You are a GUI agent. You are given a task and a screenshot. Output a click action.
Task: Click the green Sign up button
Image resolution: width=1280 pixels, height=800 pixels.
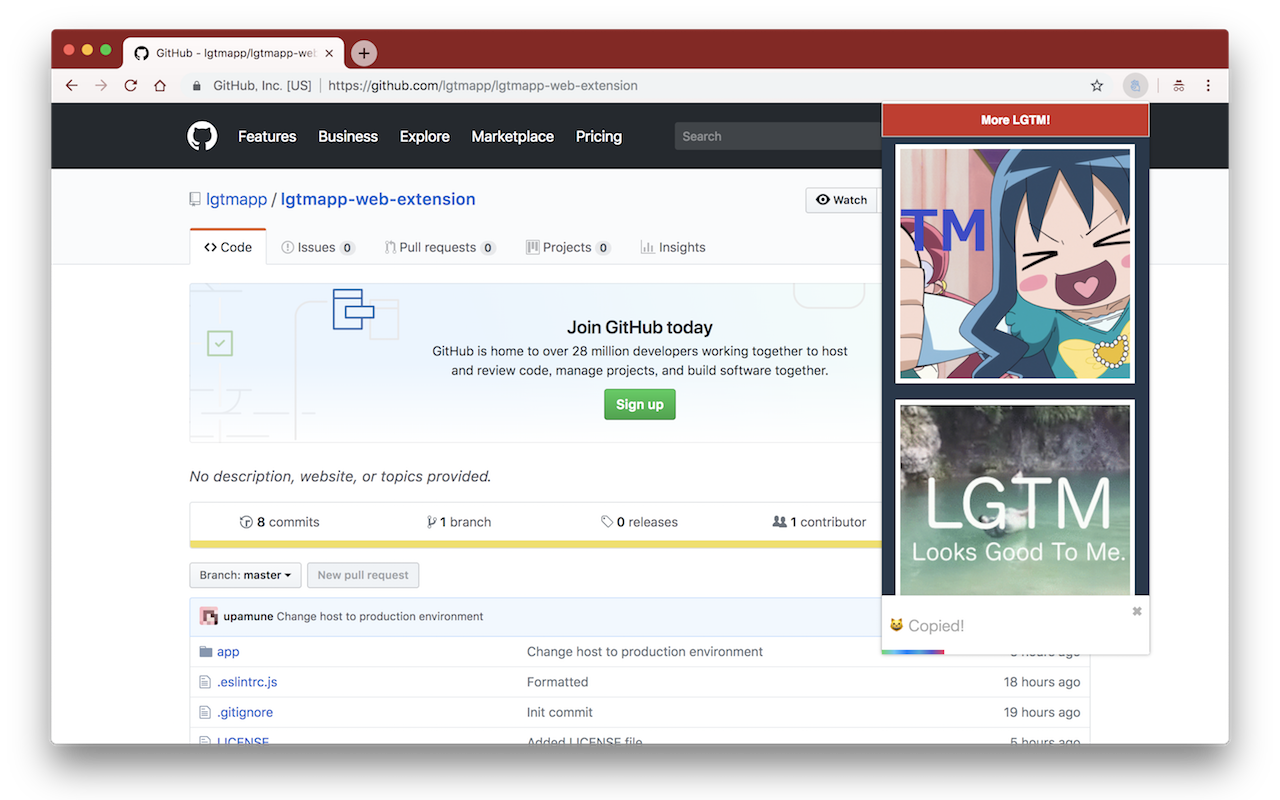[640, 404]
